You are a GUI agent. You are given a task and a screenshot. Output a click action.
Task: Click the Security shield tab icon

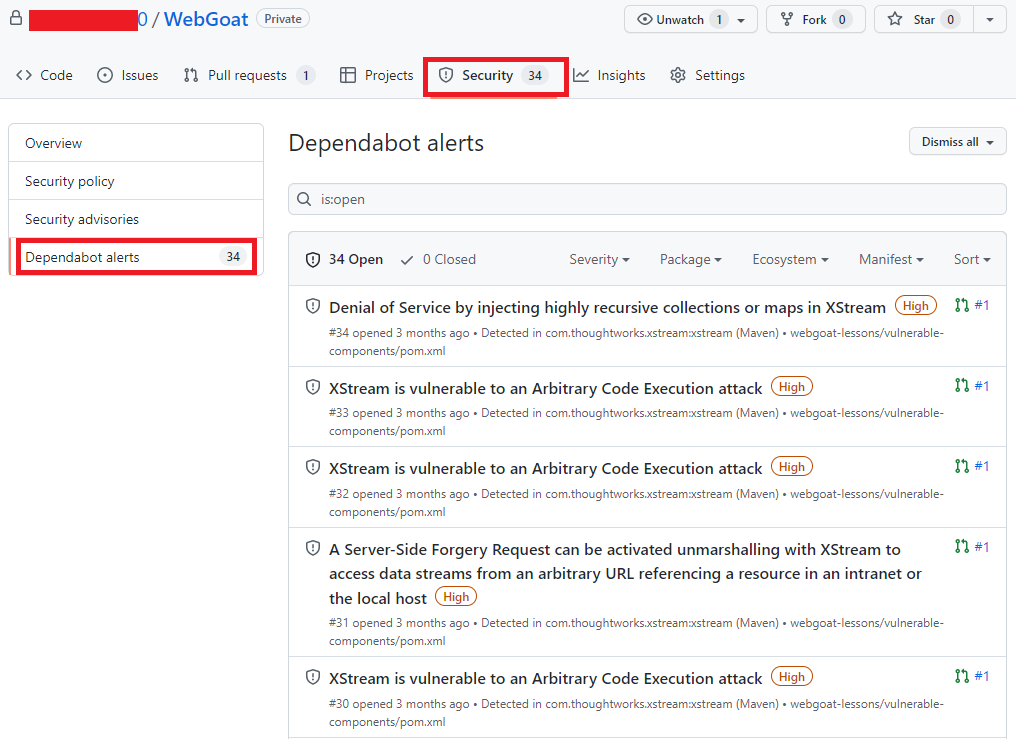(x=446, y=75)
